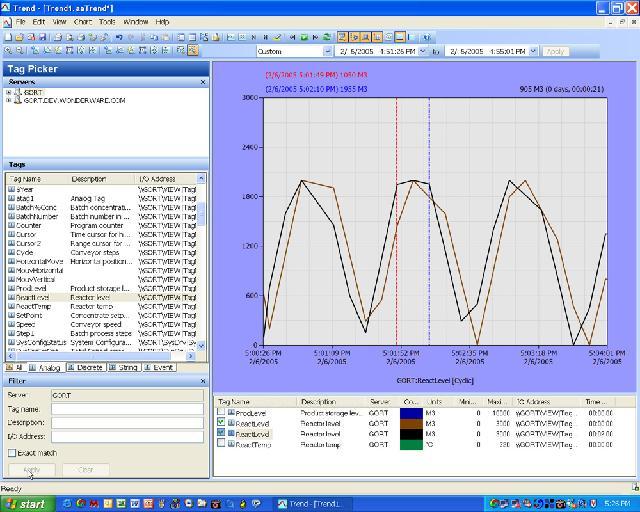This screenshot has height=512, width=640.
Task: Expand the GORT.DEV.WONDERWARE.COM server node
Action: coord(9,100)
